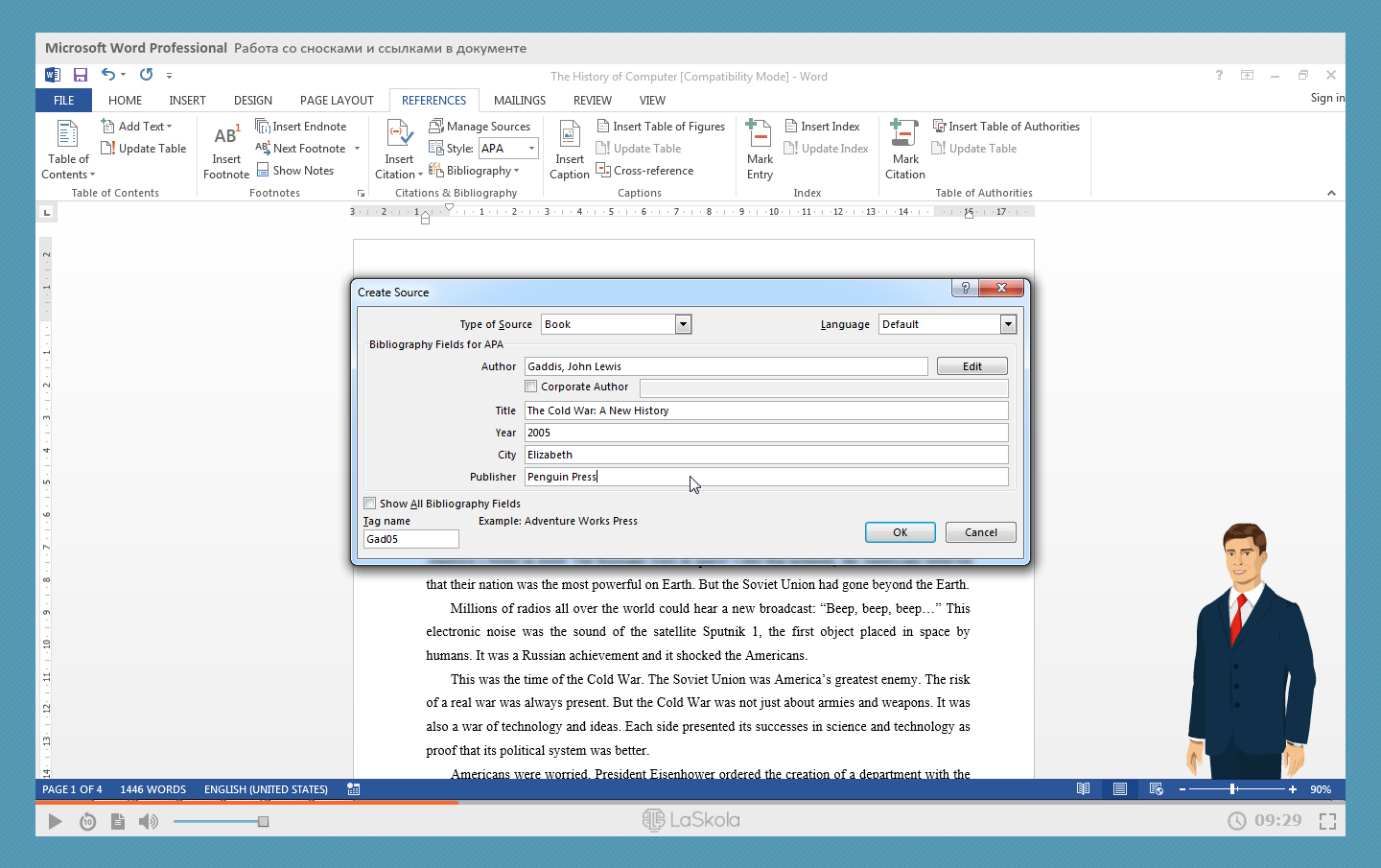Screen dimensions: 1381x868
Task: Click the Insert Citation icon
Action: pos(399,134)
